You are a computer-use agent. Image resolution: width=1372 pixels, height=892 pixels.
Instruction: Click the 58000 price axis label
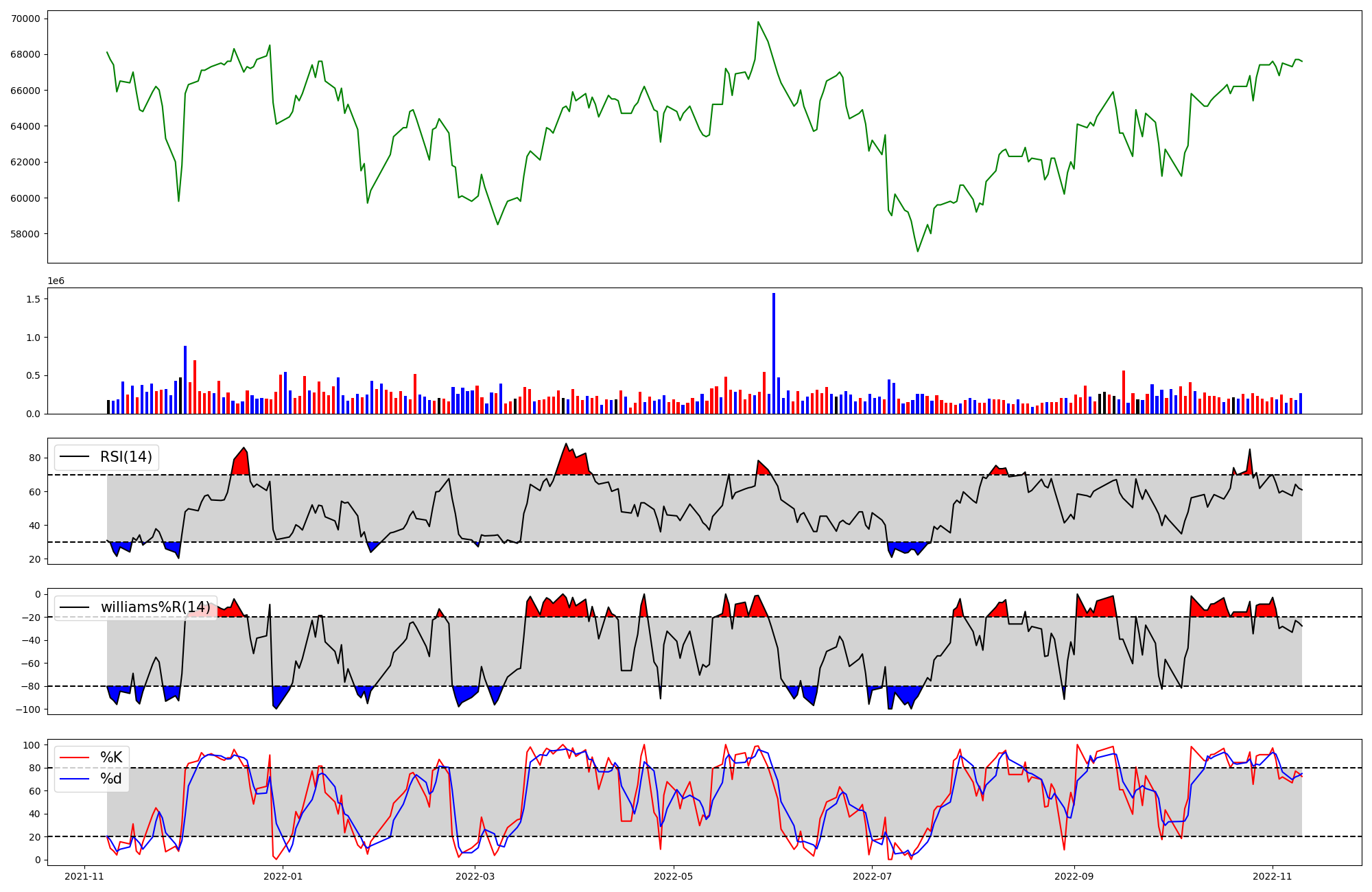25,234
